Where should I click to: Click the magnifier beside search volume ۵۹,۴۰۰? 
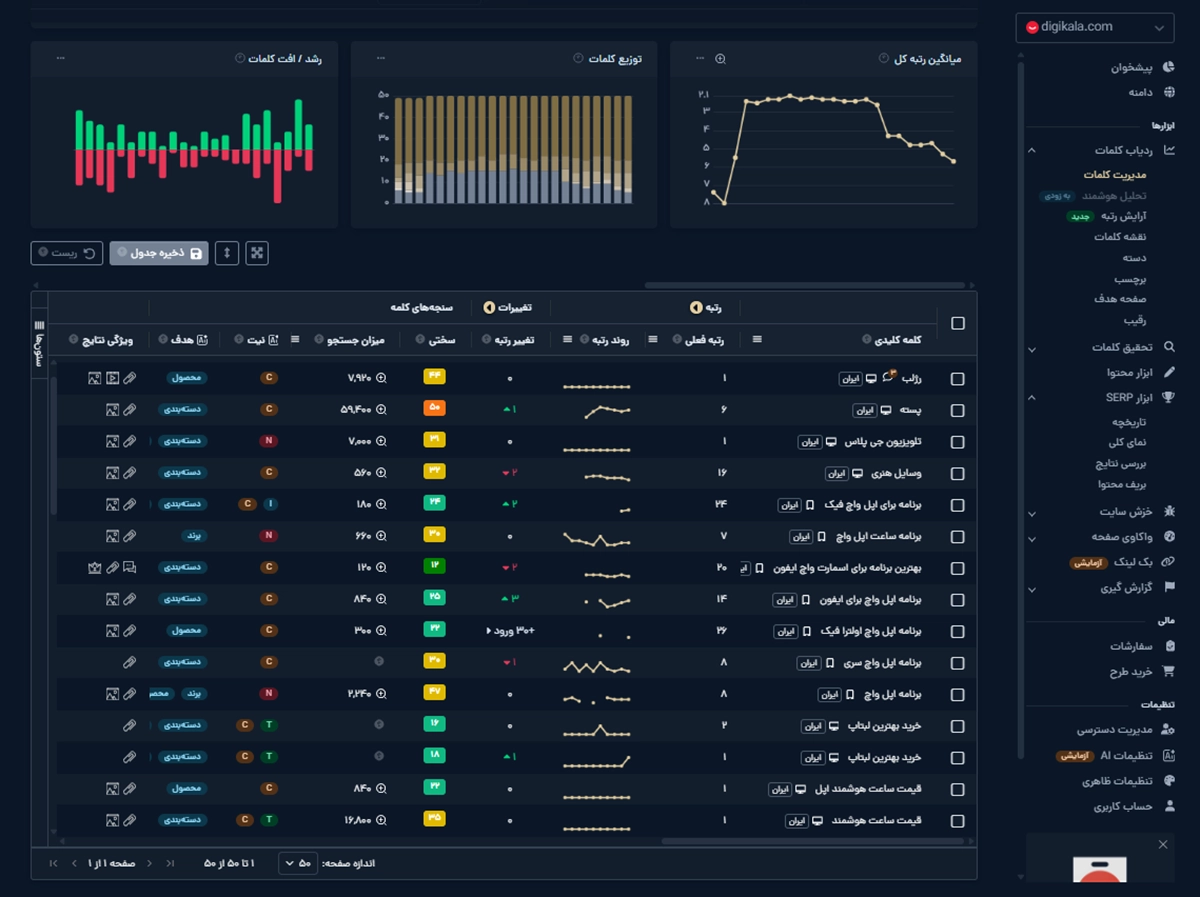click(x=381, y=410)
